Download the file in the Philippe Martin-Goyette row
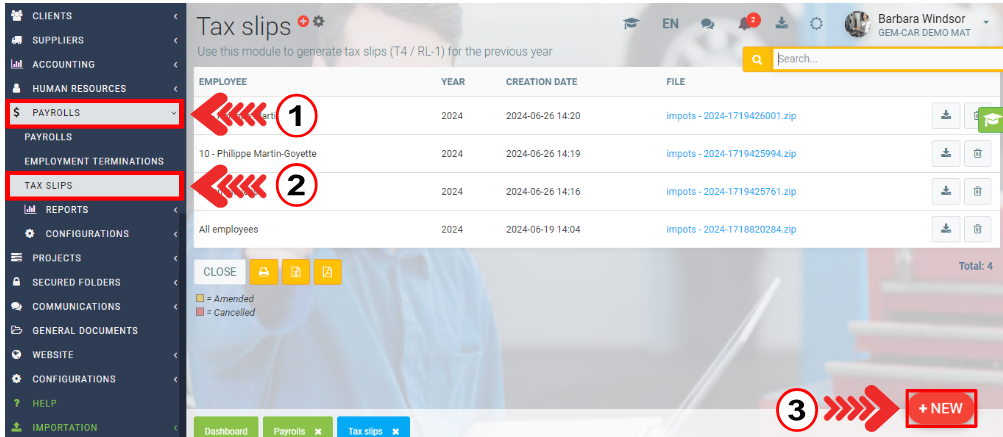The width and height of the screenshot is (1003, 437). [945, 154]
